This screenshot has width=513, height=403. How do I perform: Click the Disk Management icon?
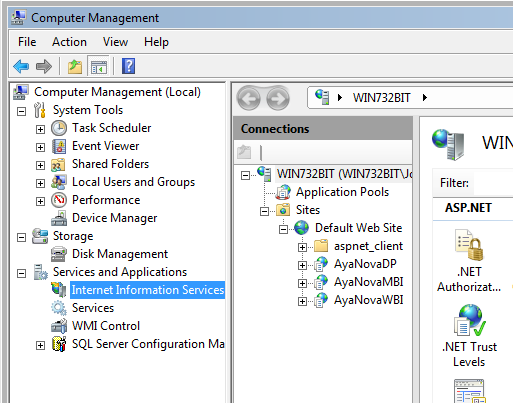pyautogui.click(x=59, y=254)
